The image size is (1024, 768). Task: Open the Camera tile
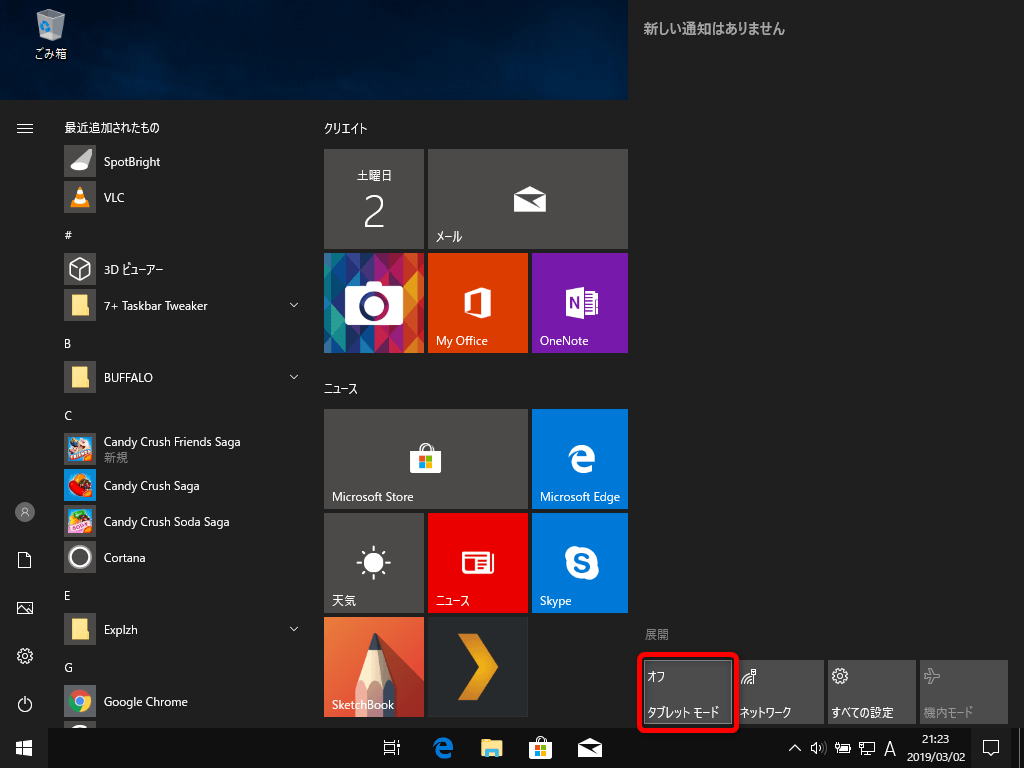[373, 303]
